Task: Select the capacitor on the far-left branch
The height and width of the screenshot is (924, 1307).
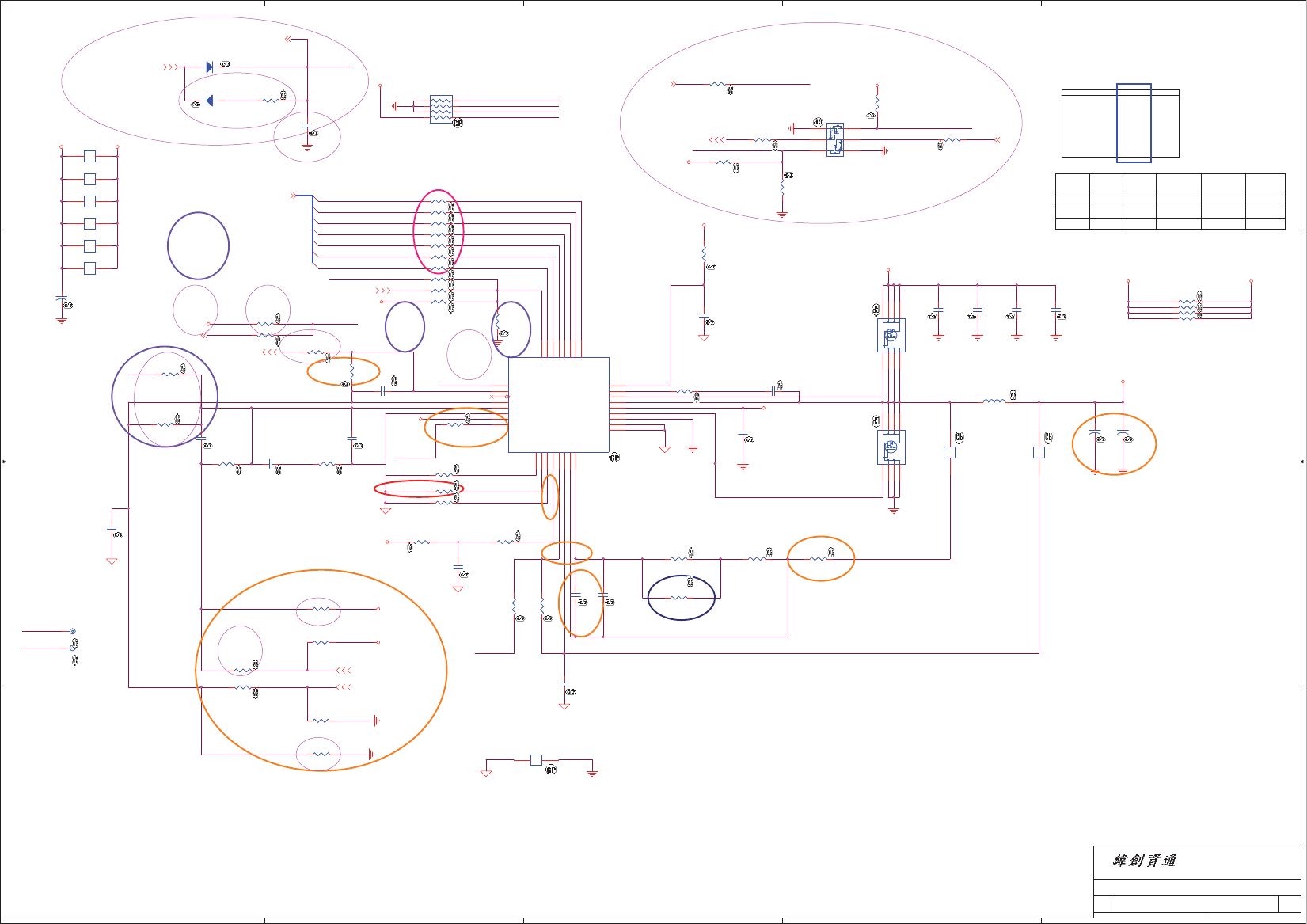Action: click(x=112, y=528)
